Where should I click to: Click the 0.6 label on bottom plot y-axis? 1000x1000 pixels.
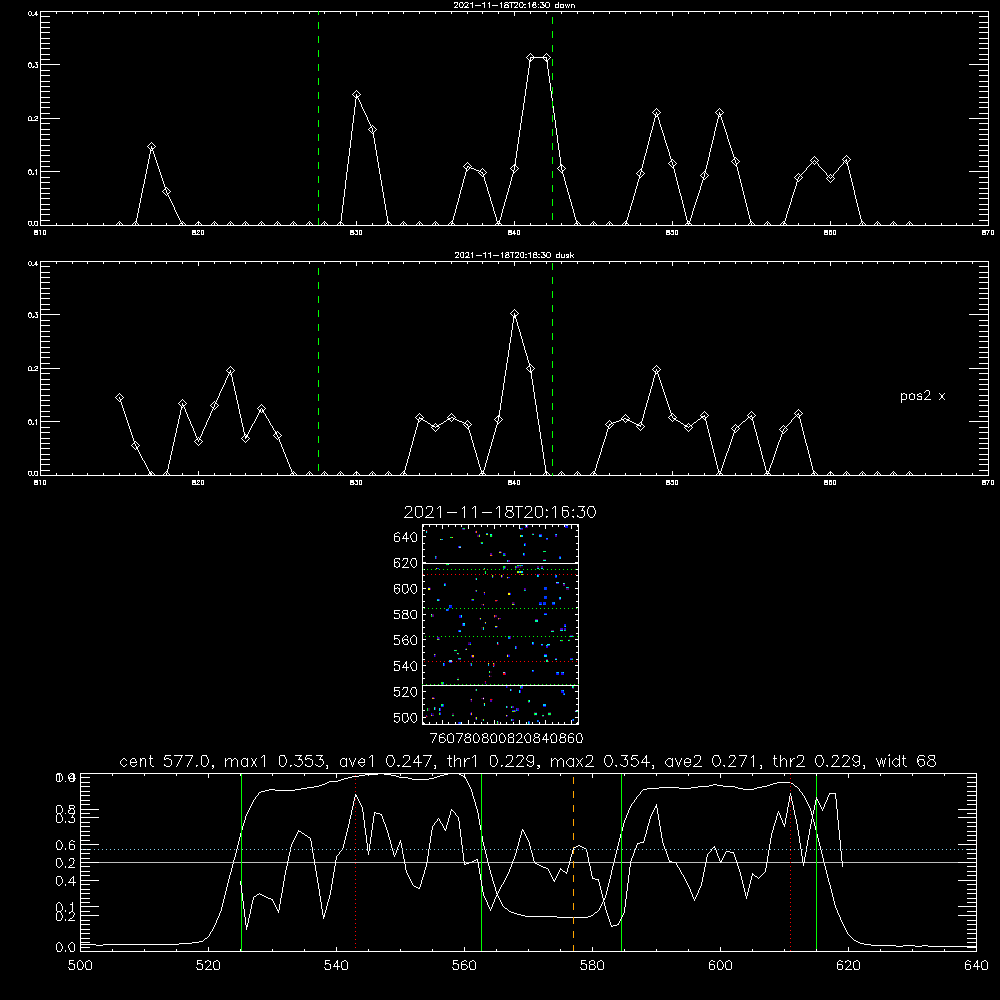66,845
